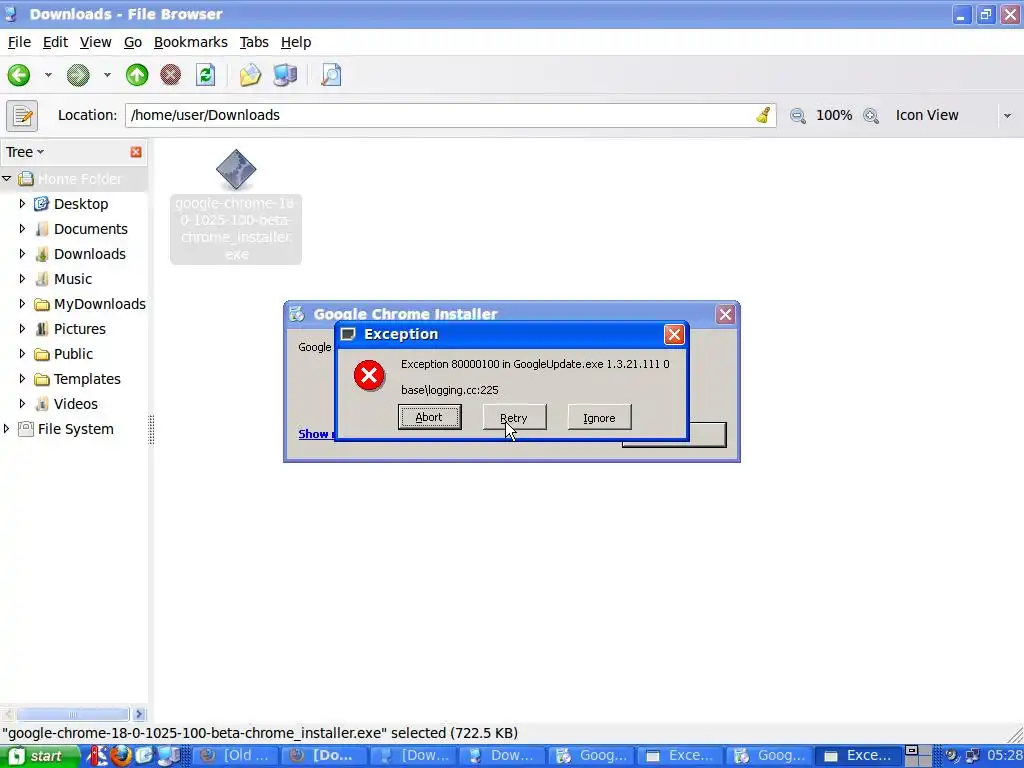Open the Help menu
Viewport: 1024px width, 768px height.
tap(296, 42)
